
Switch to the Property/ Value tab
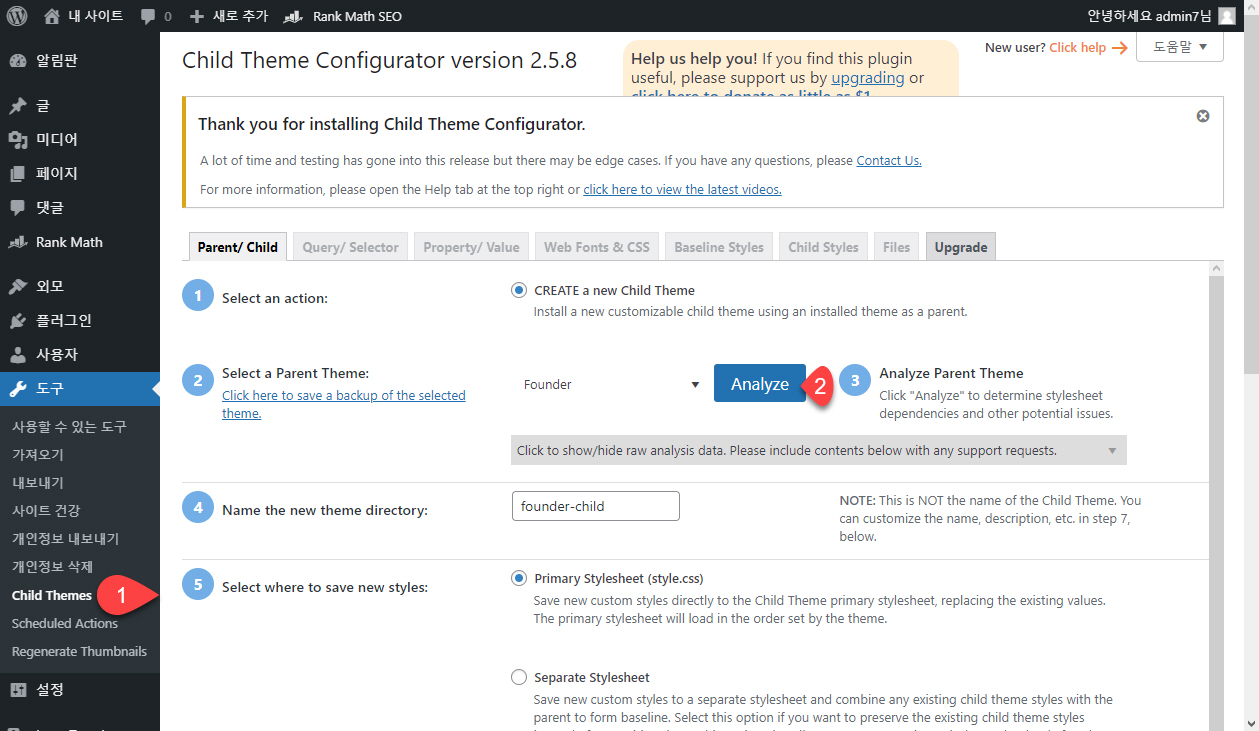[471, 247]
